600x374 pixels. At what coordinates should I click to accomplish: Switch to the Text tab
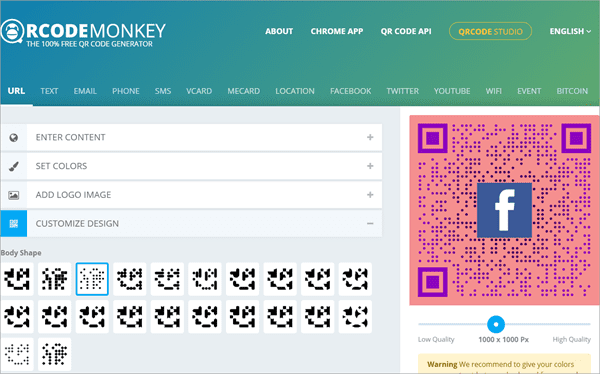coord(49,91)
